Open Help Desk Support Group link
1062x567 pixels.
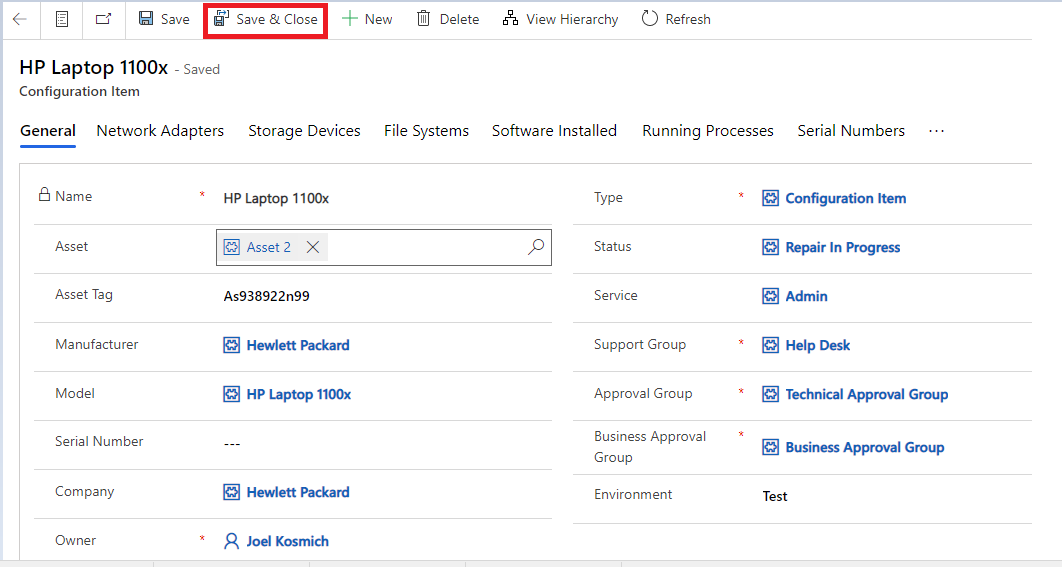point(817,345)
